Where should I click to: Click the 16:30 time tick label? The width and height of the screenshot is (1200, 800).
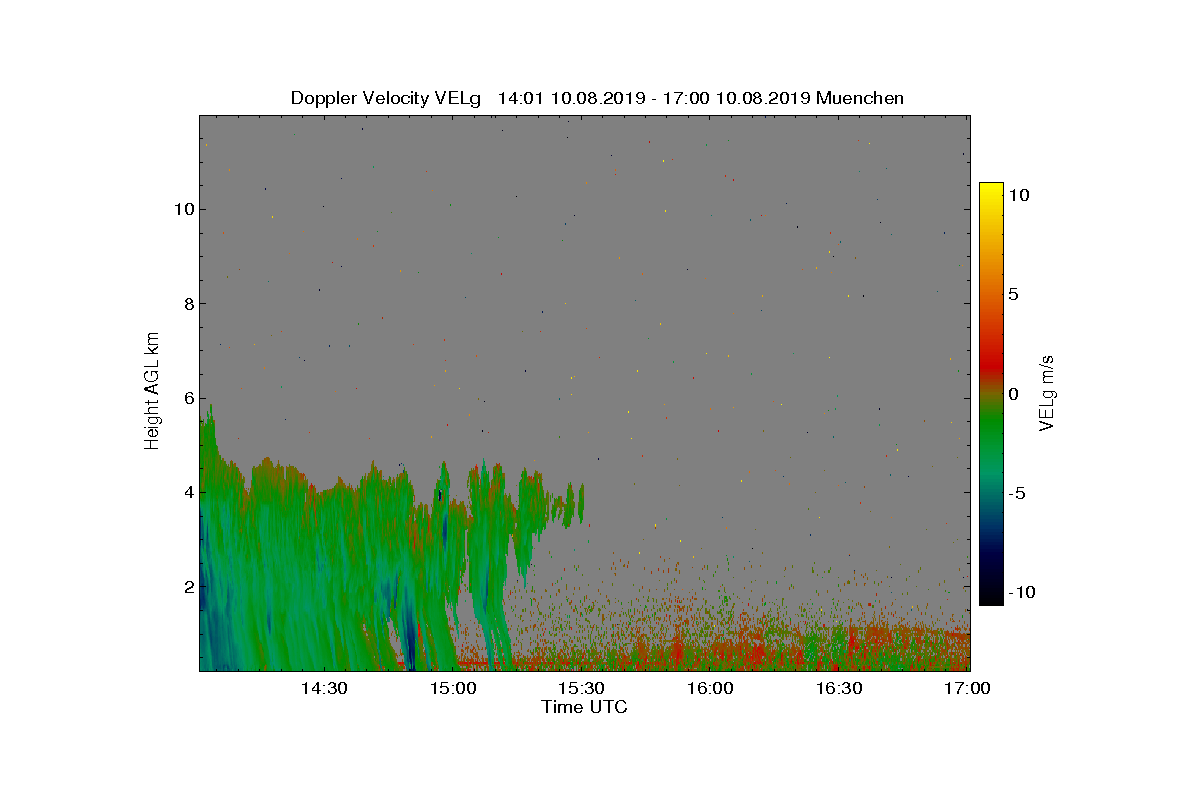coord(840,688)
